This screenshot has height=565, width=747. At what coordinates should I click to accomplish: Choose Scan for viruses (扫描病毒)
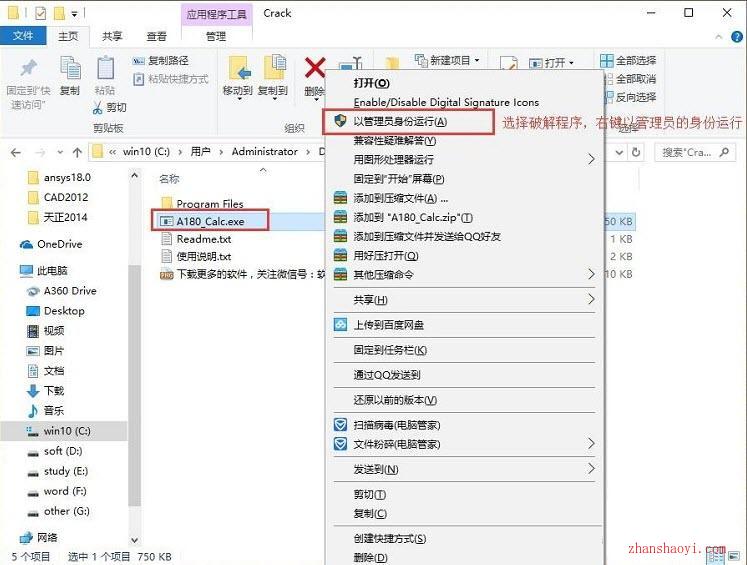464,425
